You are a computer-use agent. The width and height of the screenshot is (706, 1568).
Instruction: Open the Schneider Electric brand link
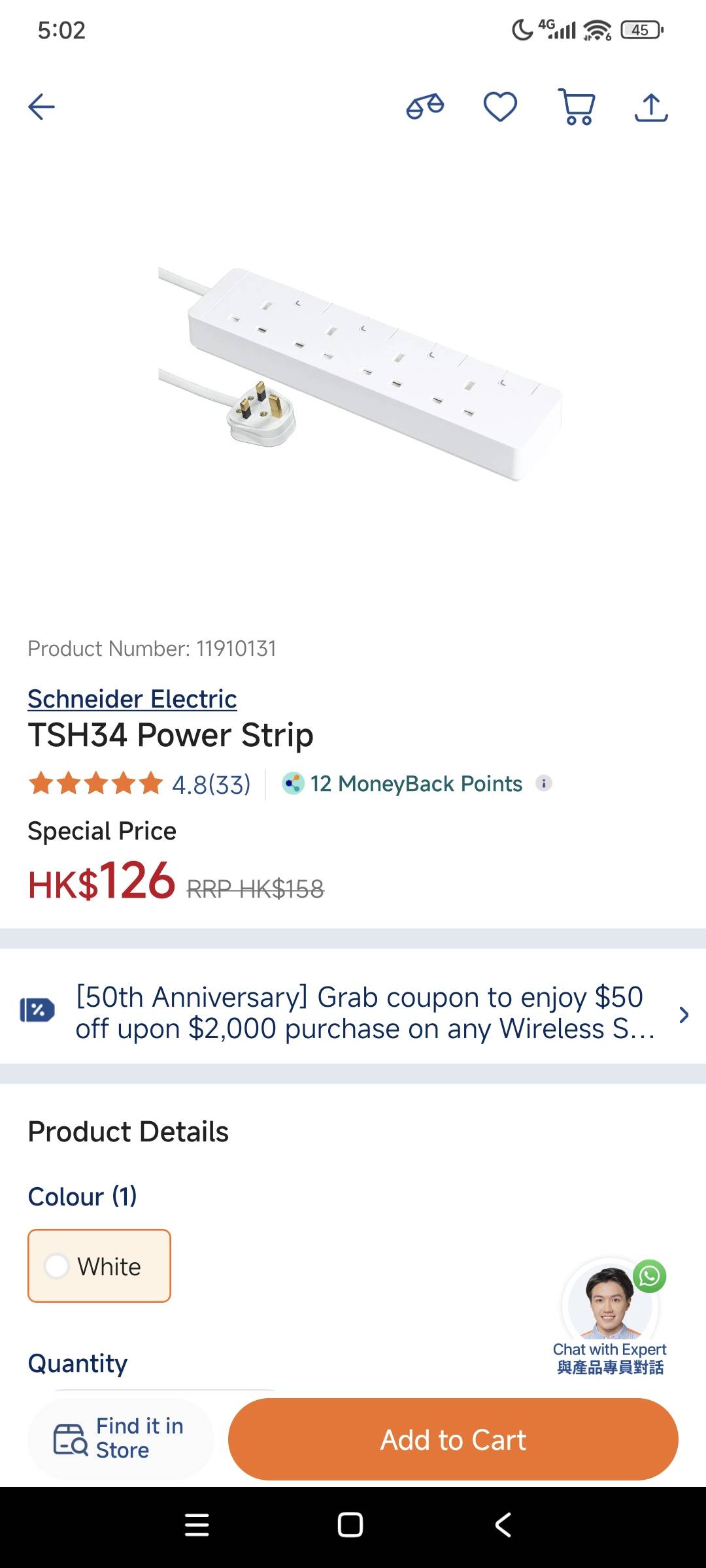(132, 698)
